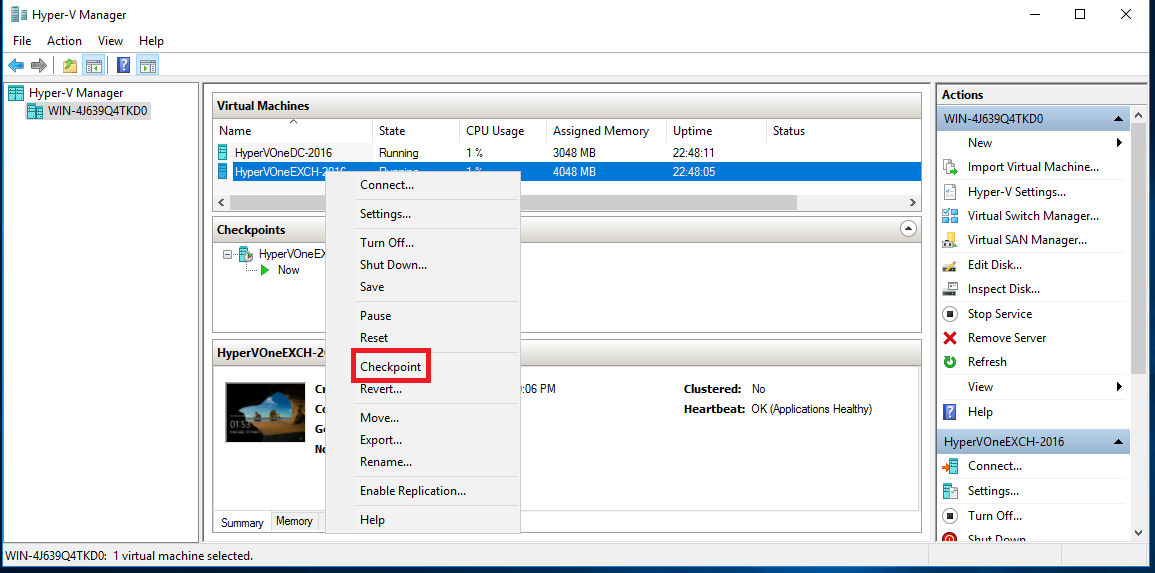Click the Help icon in Actions pane
The width and height of the screenshot is (1155, 573).
(x=950, y=412)
